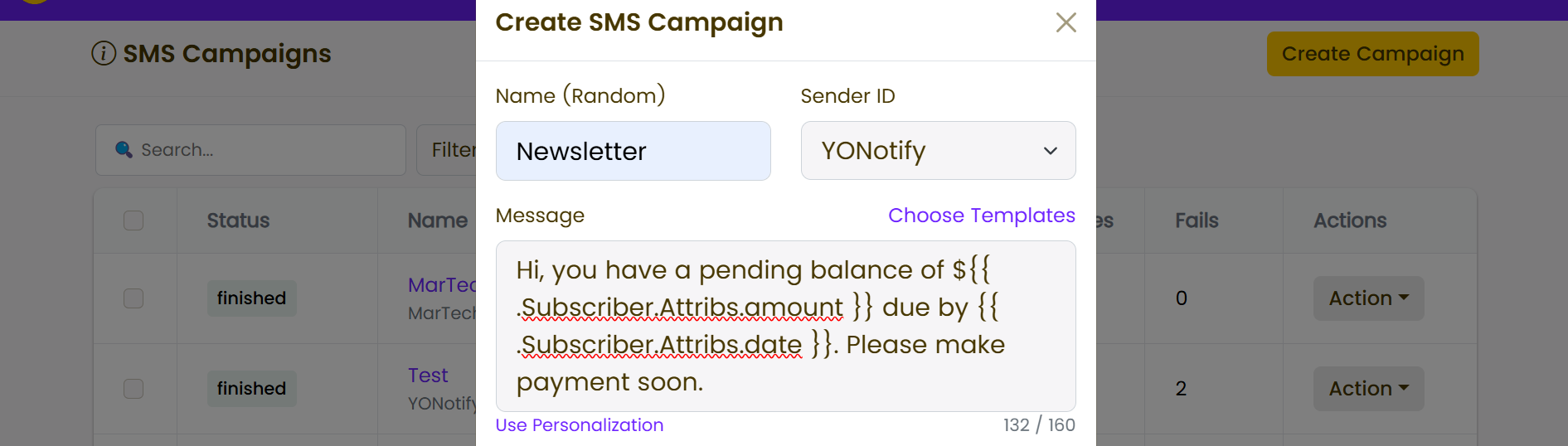Viewport: 1568px width, 446px height.
Task: Click the SMS Campaigns info icon
Action: click(x=104, y=54)
